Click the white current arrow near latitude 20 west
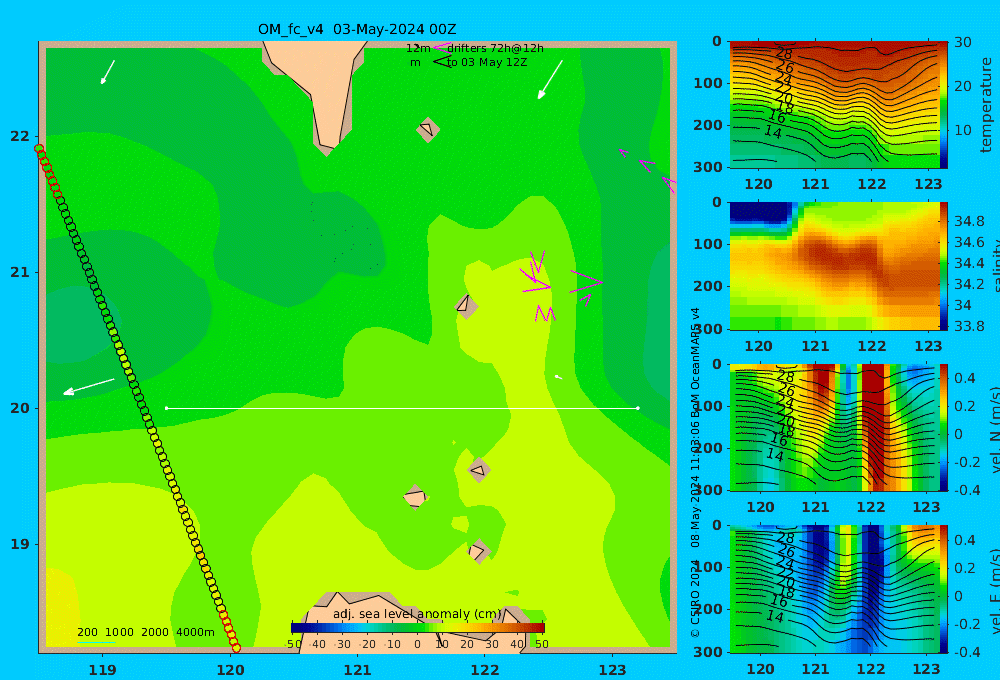 click(x=89, y=387)
